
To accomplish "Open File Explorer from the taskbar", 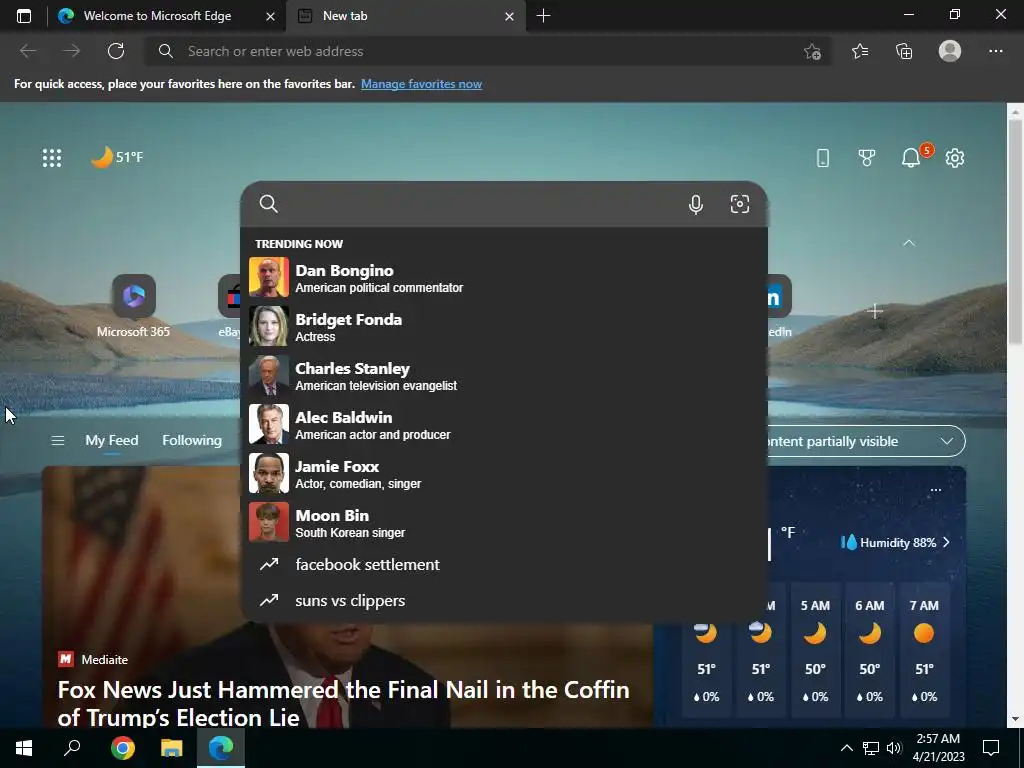I will (172, 748).
